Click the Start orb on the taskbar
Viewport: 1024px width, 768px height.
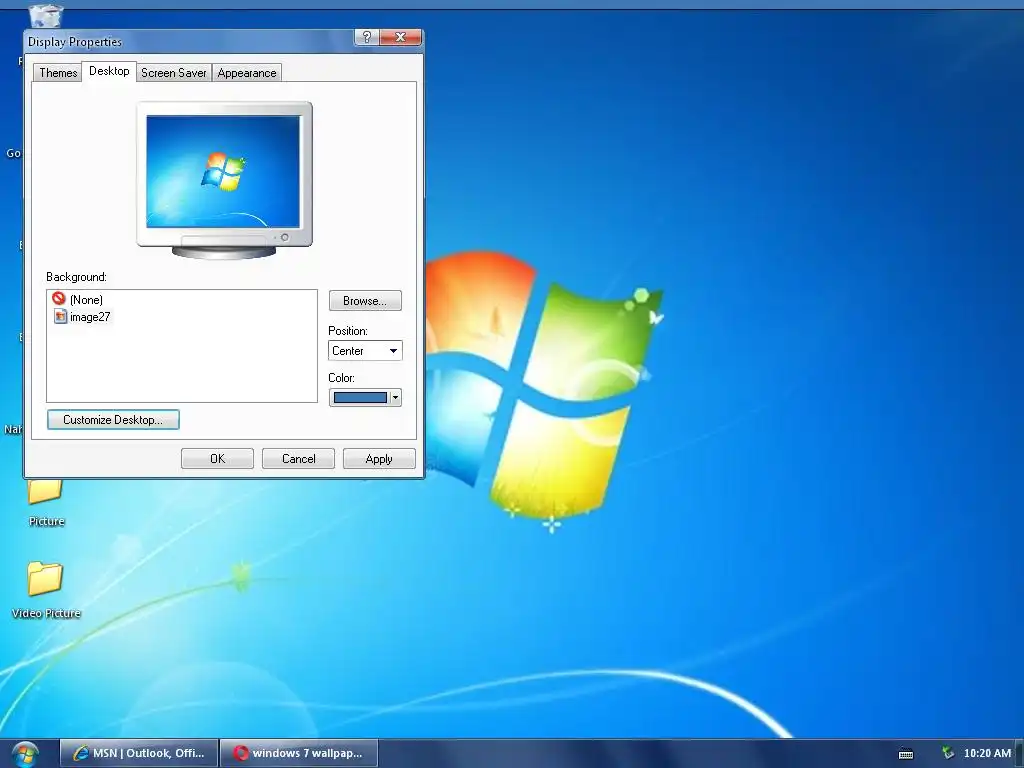coord(25,754)
